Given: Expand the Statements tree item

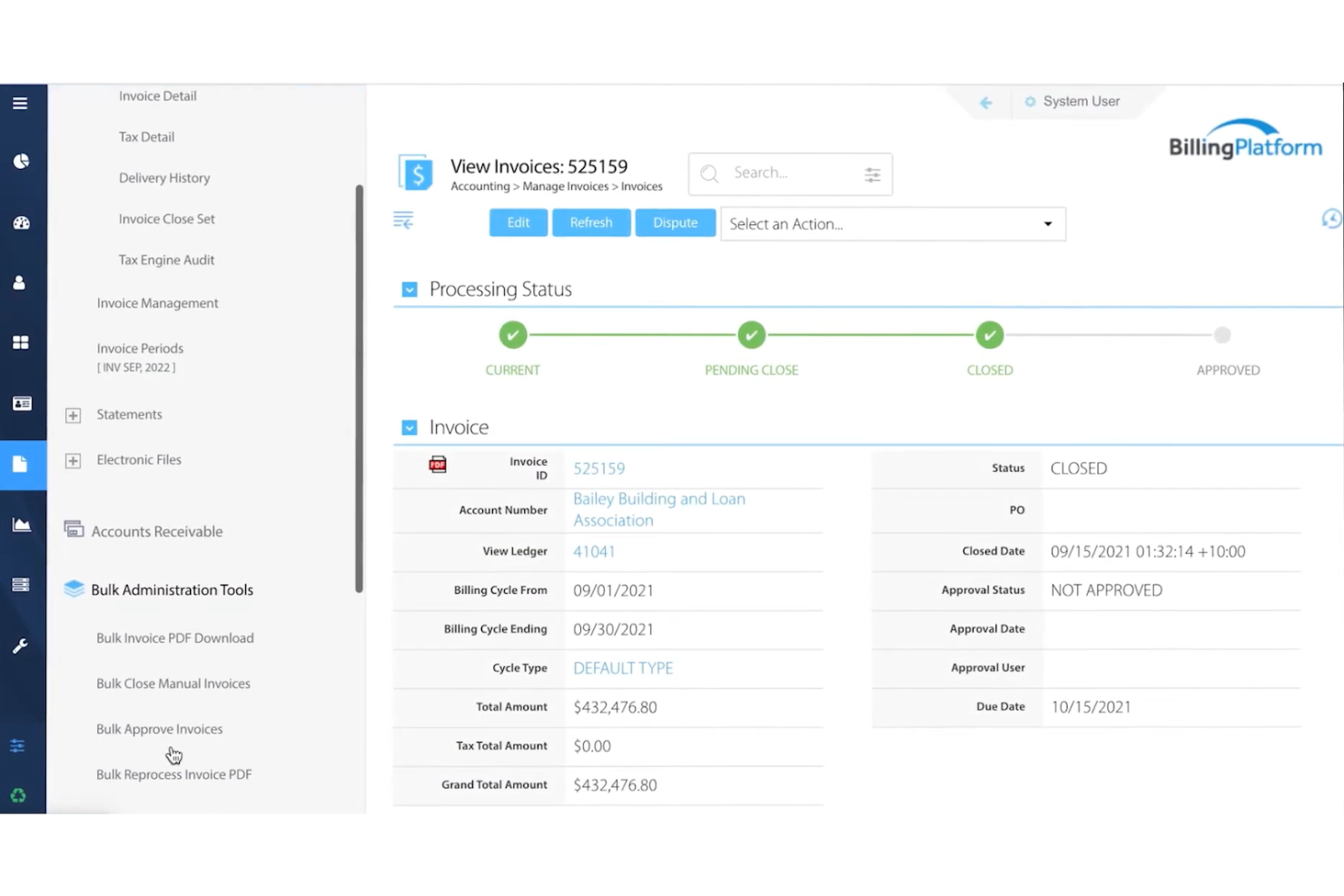Looking at the screenshot, I should (73, 415).
